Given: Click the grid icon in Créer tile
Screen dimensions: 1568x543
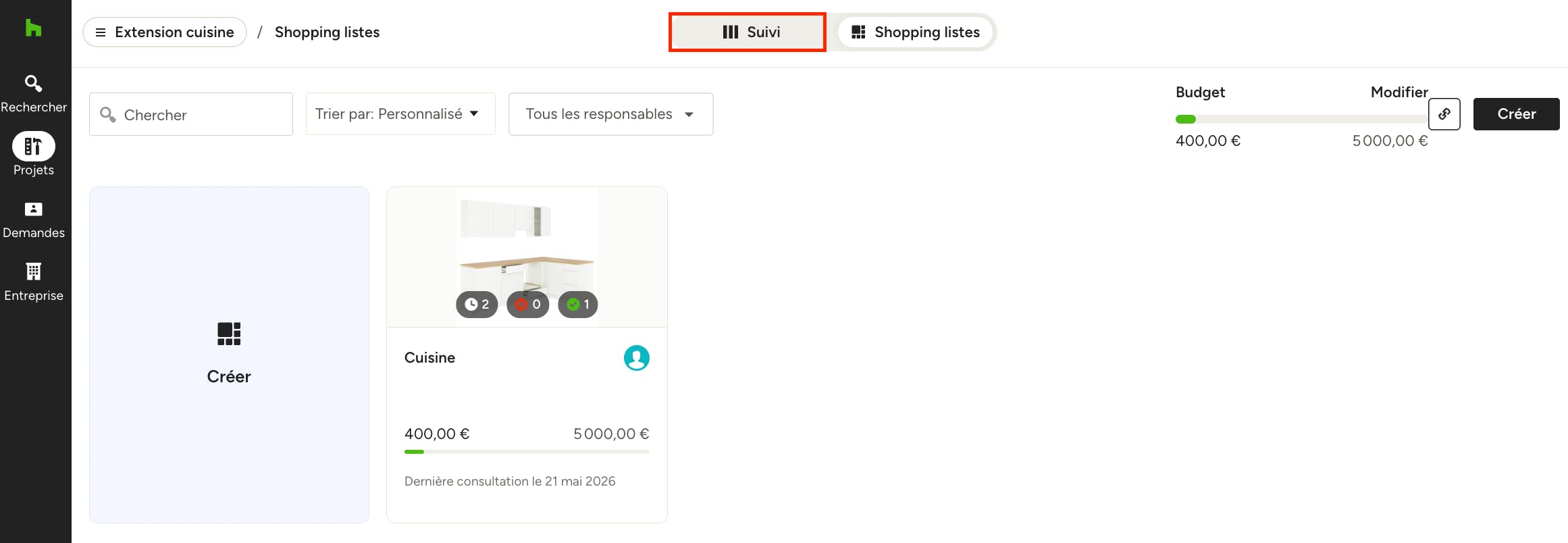Looking at the screenshot, I should coord(229,334).
